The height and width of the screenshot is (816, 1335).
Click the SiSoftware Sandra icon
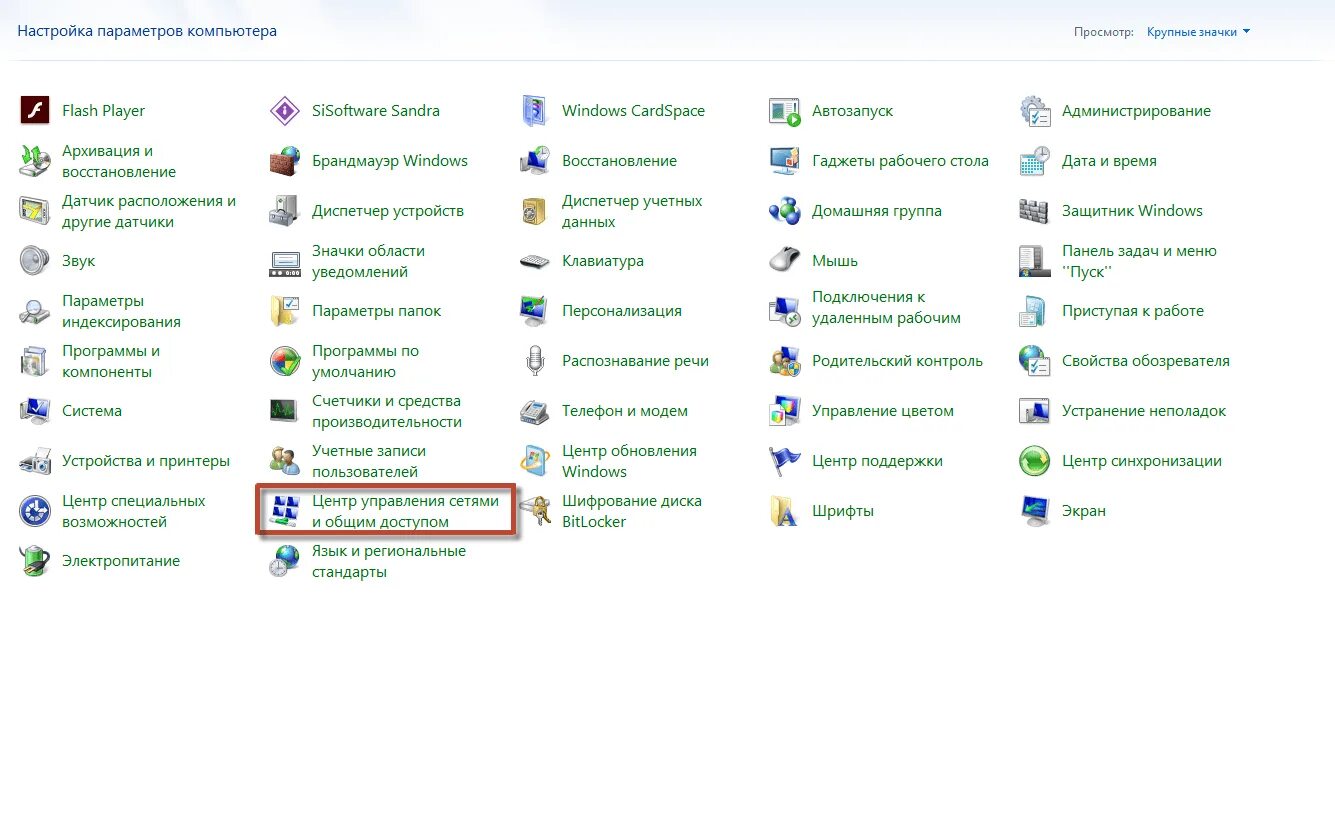pyautogui.click(x=285, y=110)
